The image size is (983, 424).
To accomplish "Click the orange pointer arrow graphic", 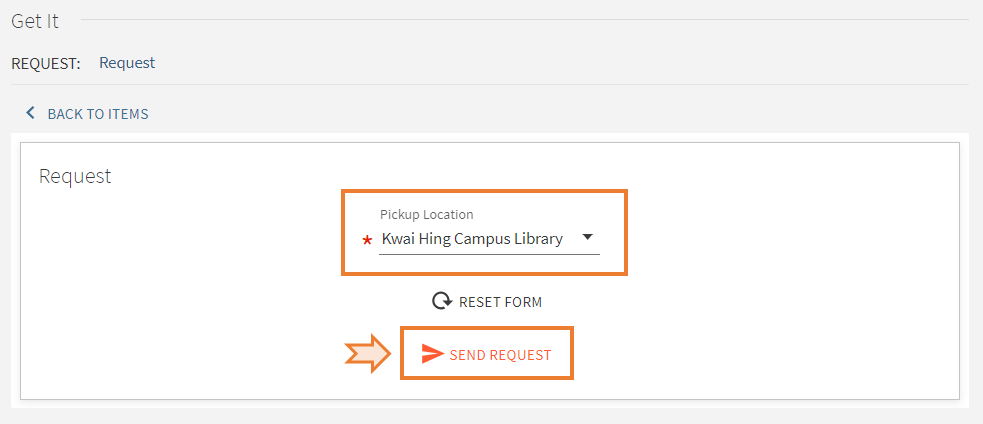I will 367,353.
